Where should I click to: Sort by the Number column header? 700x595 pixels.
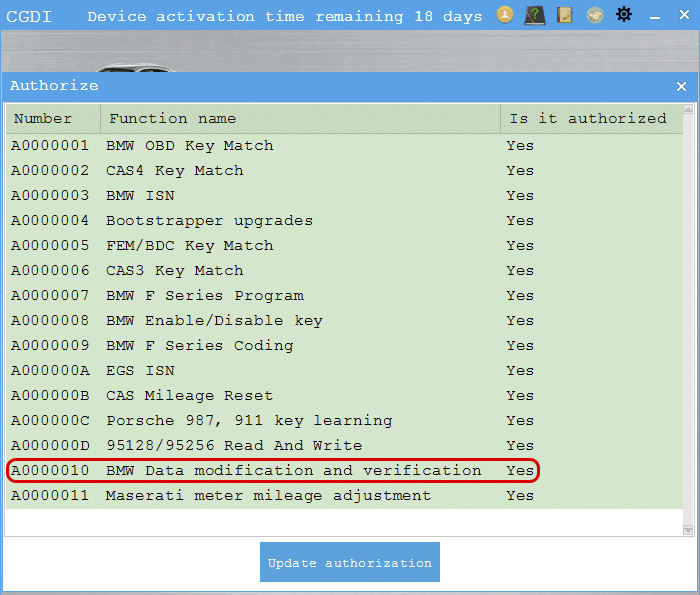point(53,119)
